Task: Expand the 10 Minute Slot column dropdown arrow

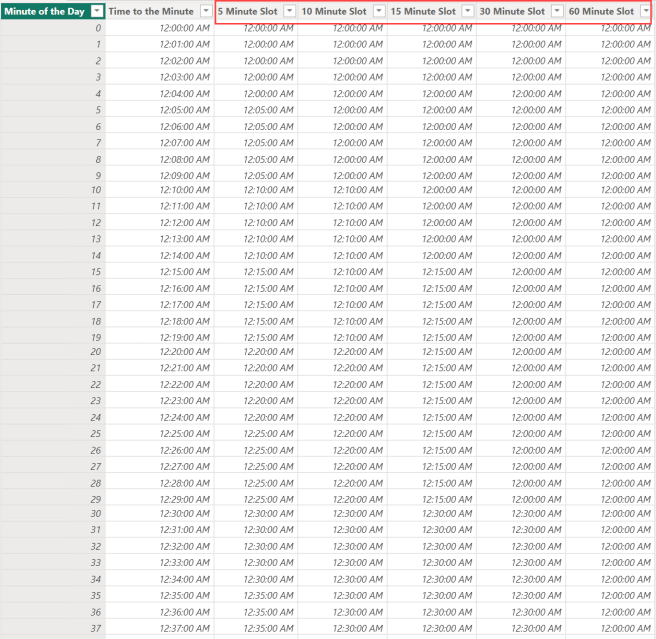Action: (379, 10)
